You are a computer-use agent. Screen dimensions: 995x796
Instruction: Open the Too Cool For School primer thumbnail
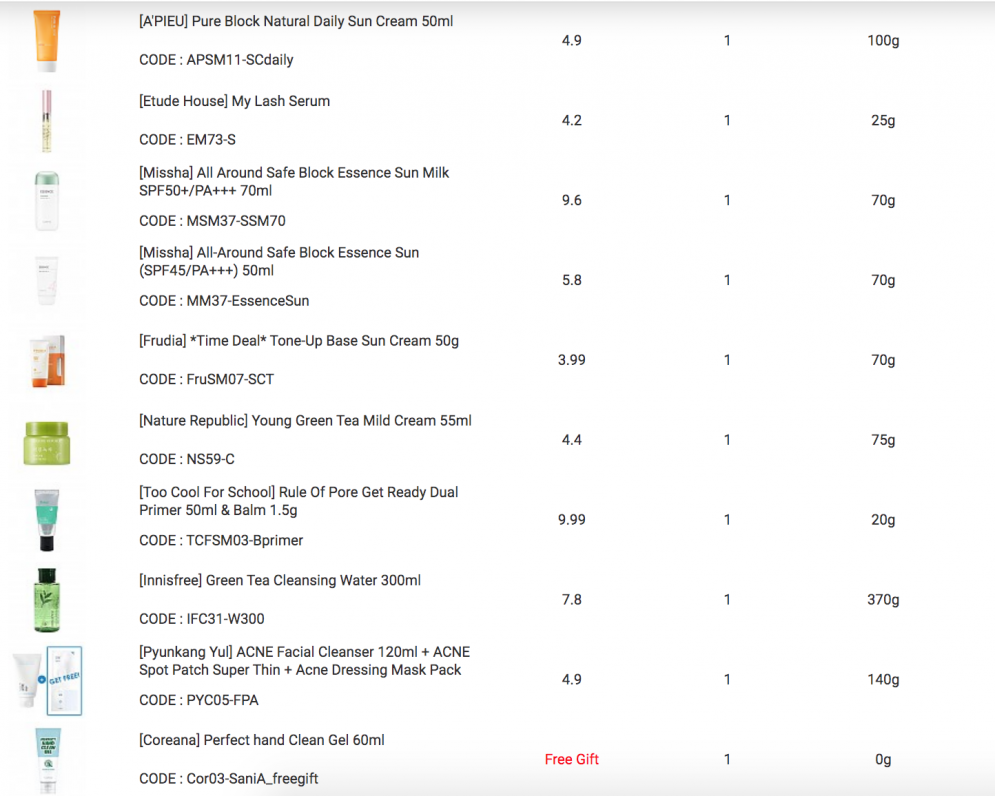tap(47, 520)
